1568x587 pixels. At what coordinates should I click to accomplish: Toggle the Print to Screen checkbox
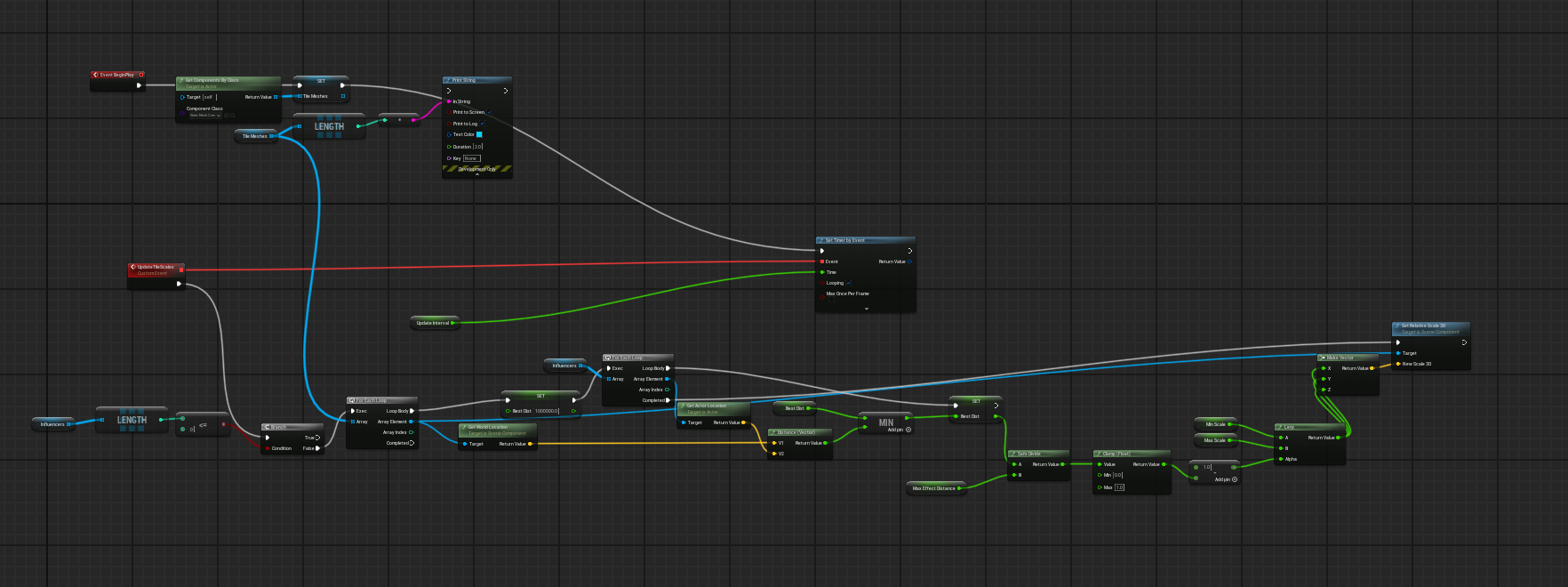pos(489,112)
